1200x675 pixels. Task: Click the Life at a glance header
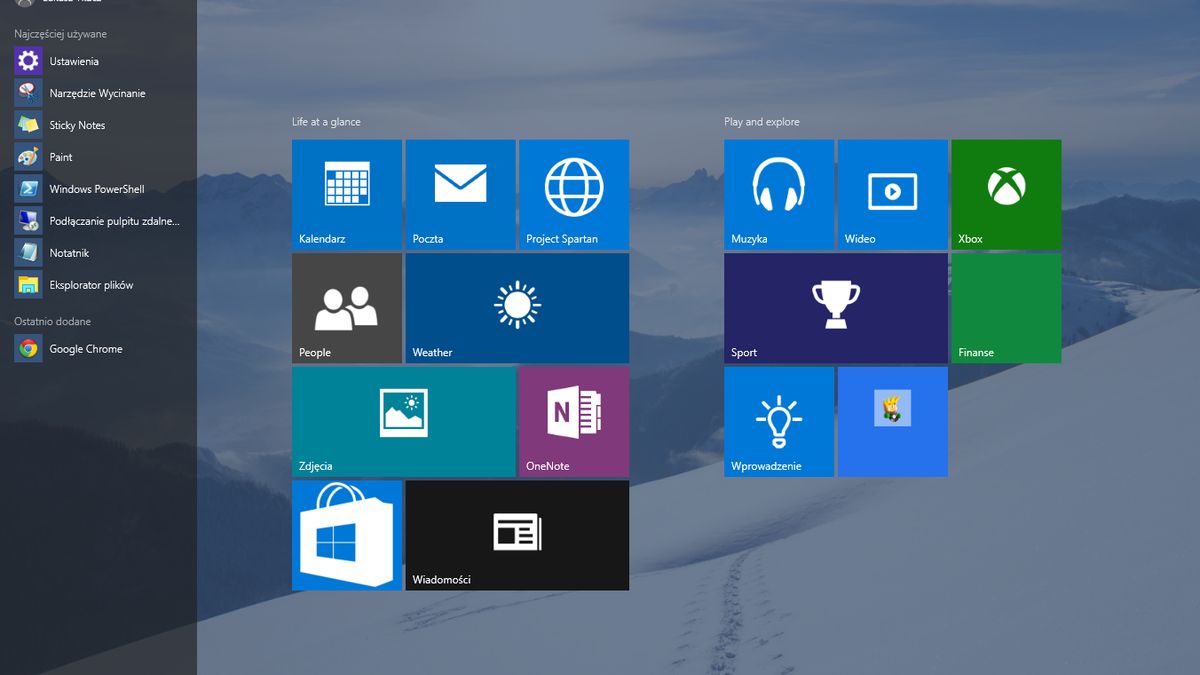point(326,122)
